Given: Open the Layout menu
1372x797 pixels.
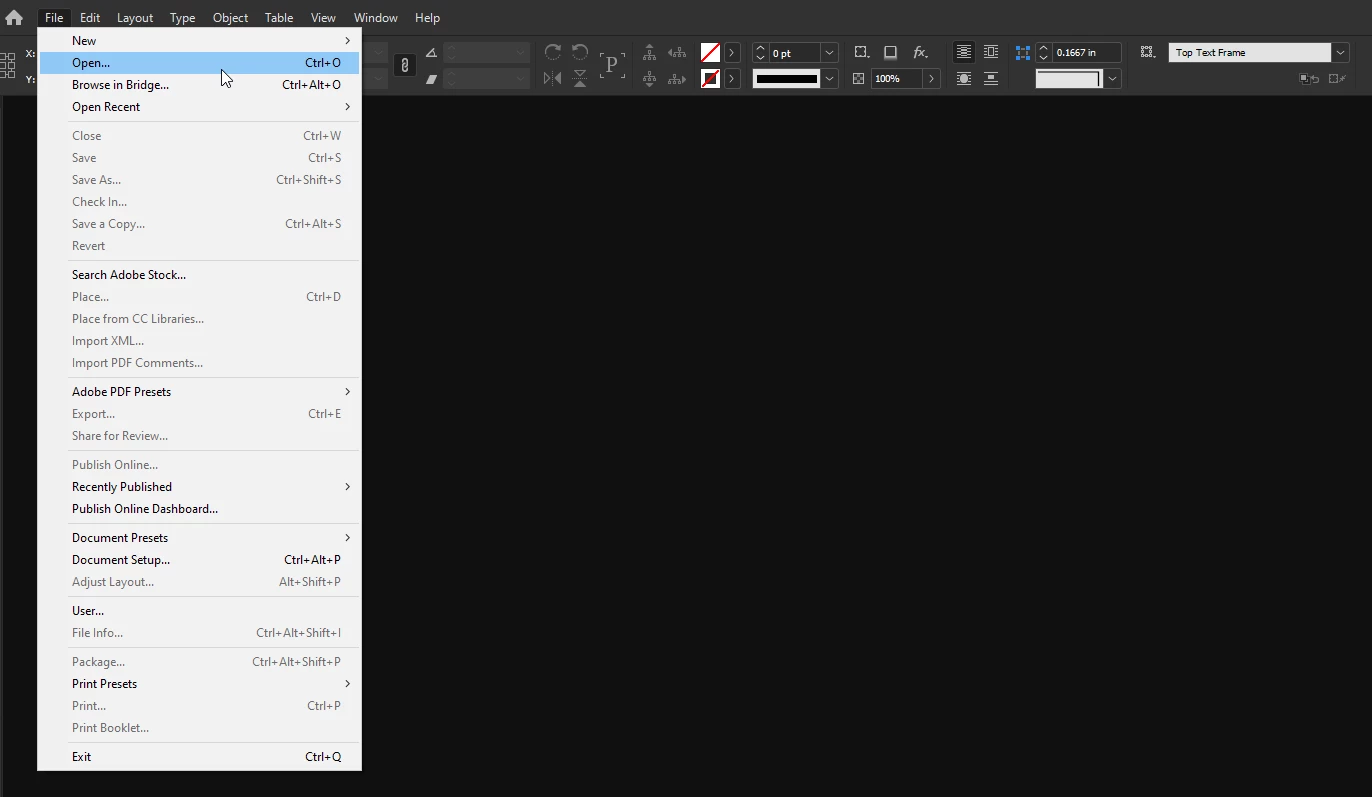Looking at the screenshot, I should tap(135, 17).
